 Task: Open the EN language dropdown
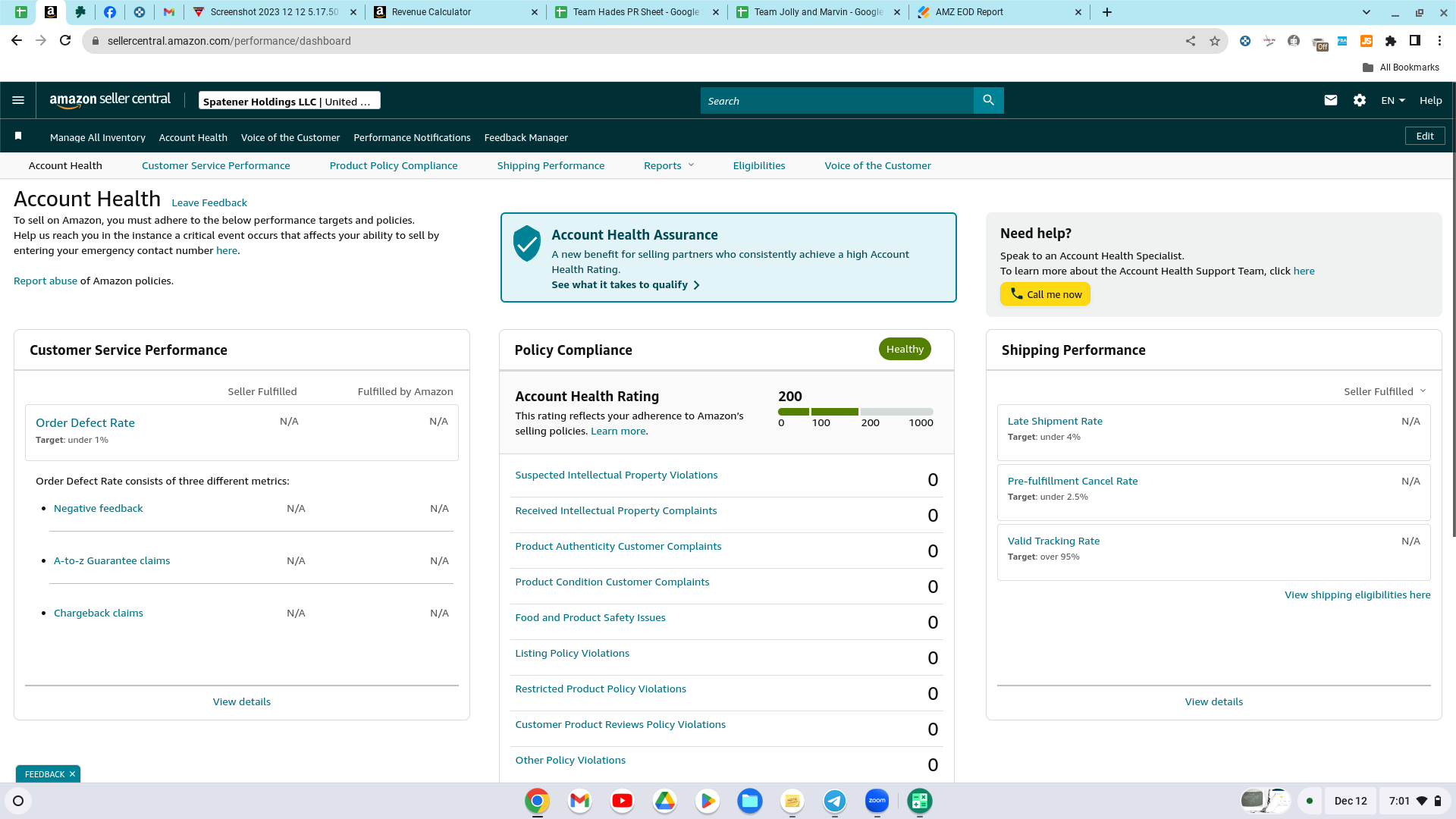1393,100
